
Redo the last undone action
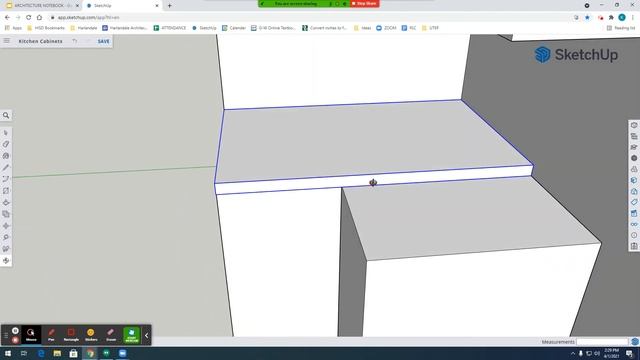point(87,41)
